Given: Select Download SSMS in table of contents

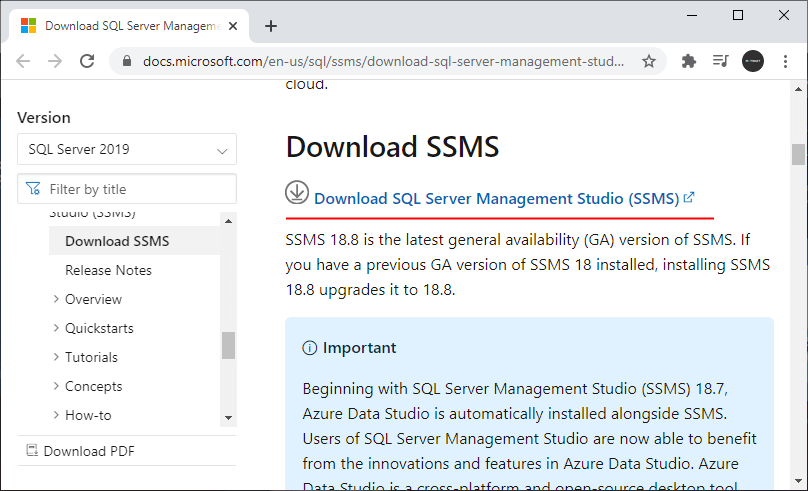Looking at the screenshot, I should pos(117,241).
